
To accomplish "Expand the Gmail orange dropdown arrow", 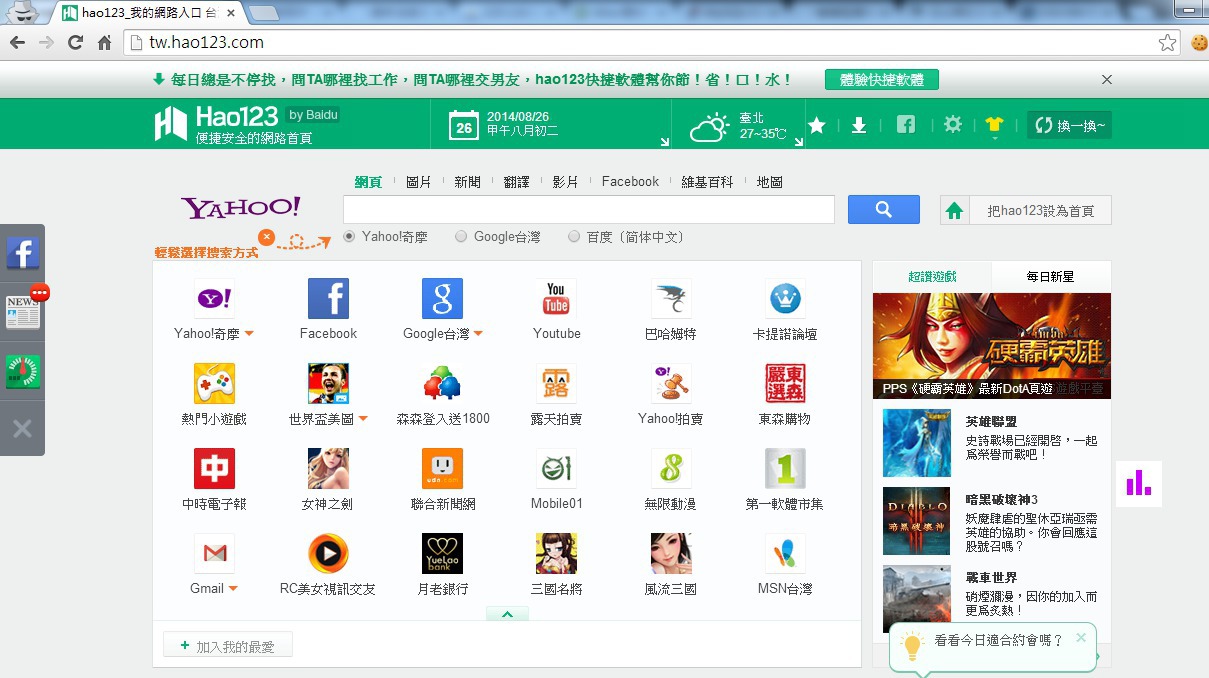I will click(233, 589).
